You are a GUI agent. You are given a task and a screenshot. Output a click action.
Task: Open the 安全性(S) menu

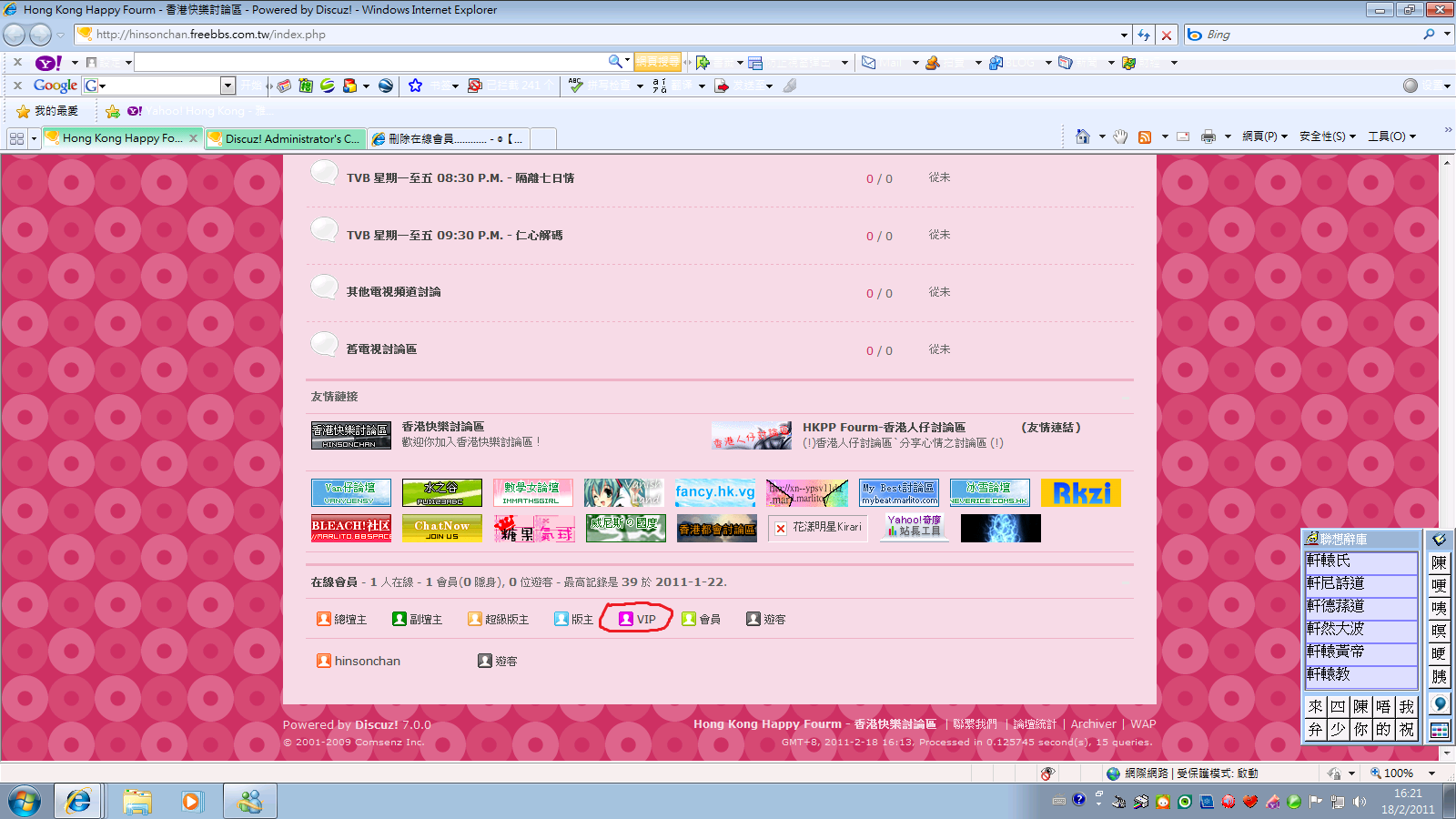coord(1327,136)
